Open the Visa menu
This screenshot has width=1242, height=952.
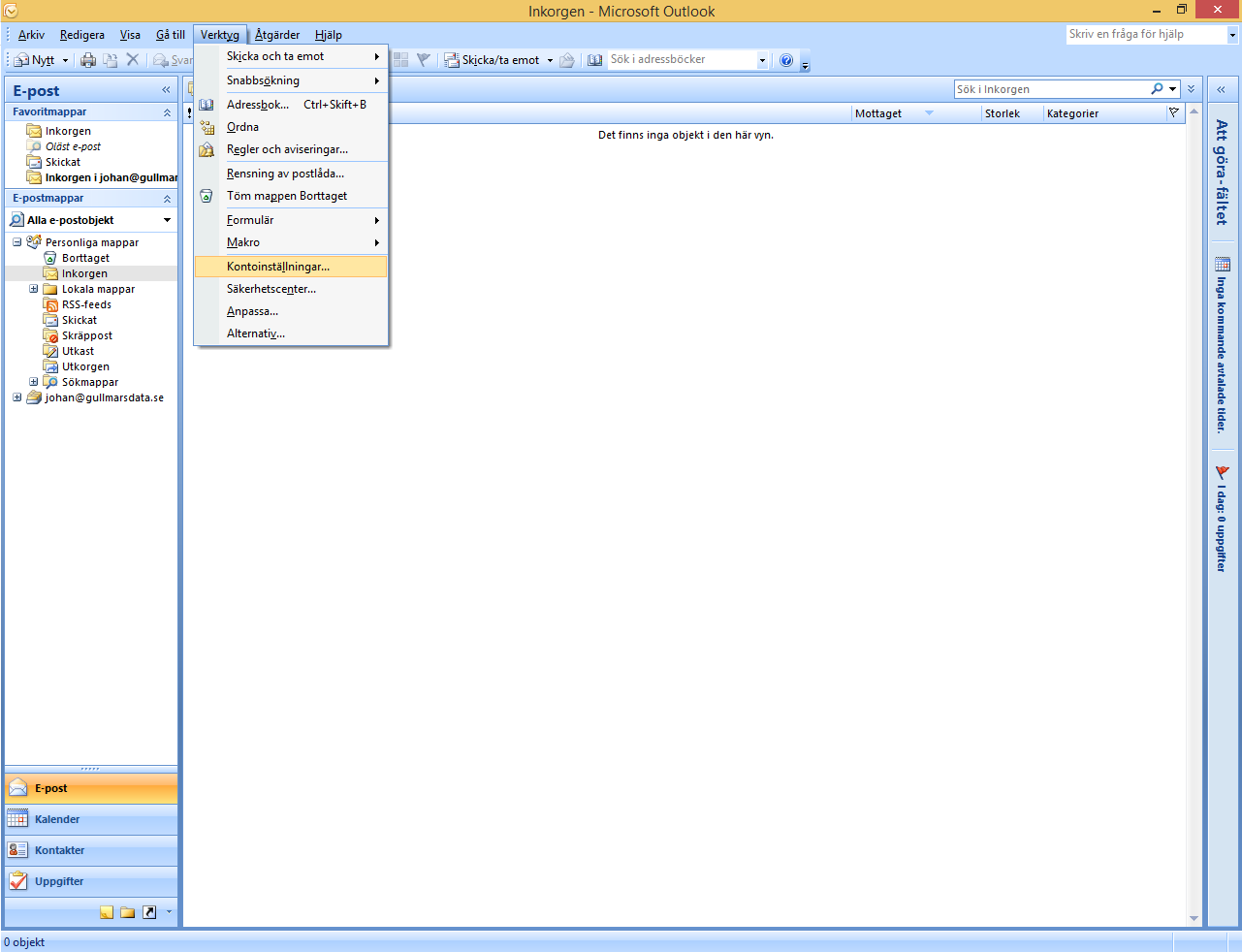click(130, 35)
